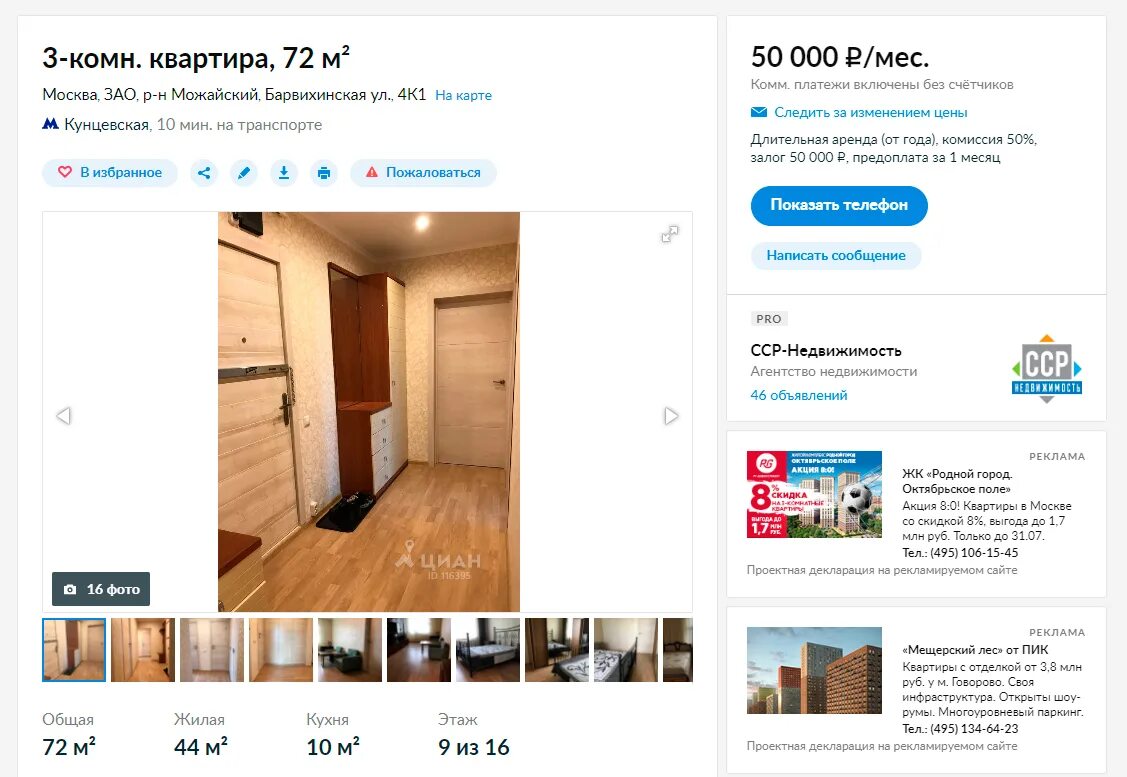1127x777 pixels.
Task: Click the download icon button
Action: (x=284, y=173)
